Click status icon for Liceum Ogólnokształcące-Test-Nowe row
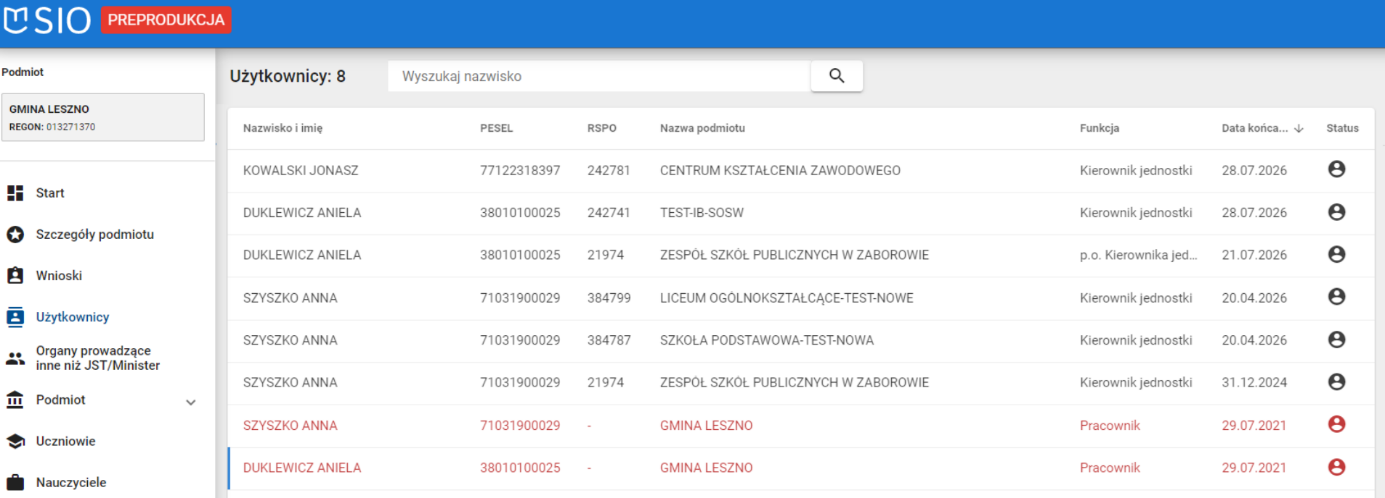 point(1336,297)
